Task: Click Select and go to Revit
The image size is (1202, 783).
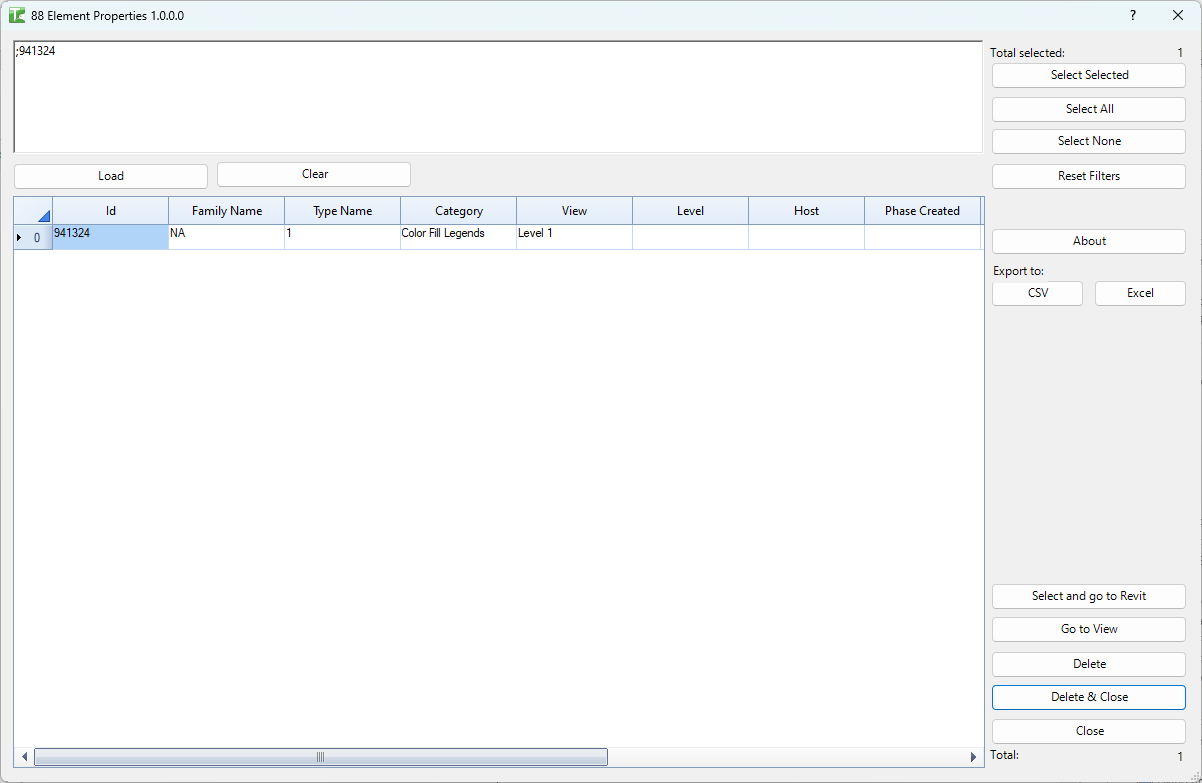Action: (x=1088, y=596)
